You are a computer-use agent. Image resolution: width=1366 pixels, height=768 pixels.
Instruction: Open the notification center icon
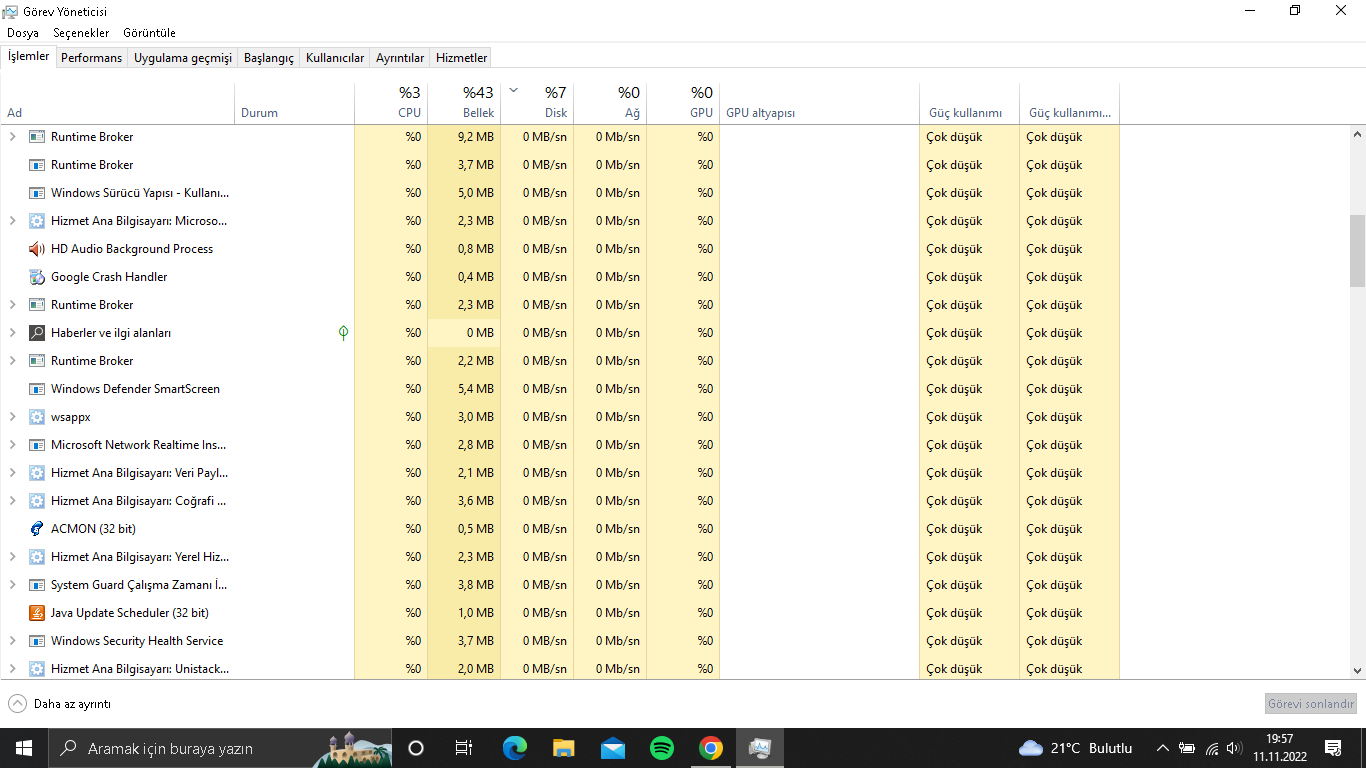tap(1333, 748)
